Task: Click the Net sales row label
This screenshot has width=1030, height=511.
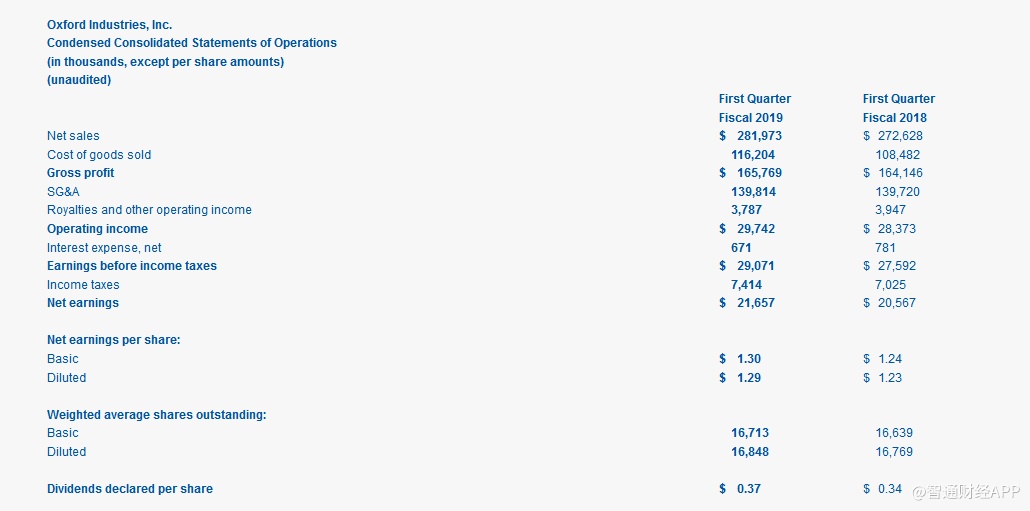Action: tap(73, 136)
